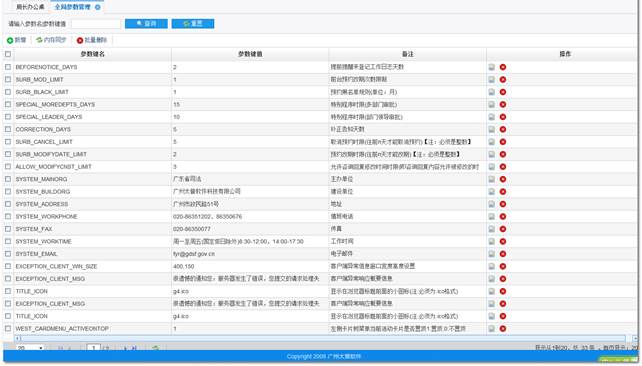Click the 内存同步 sync button
The height and width of the screenshot is (366, 642).
pyautogui.click(x=51, y=40)
